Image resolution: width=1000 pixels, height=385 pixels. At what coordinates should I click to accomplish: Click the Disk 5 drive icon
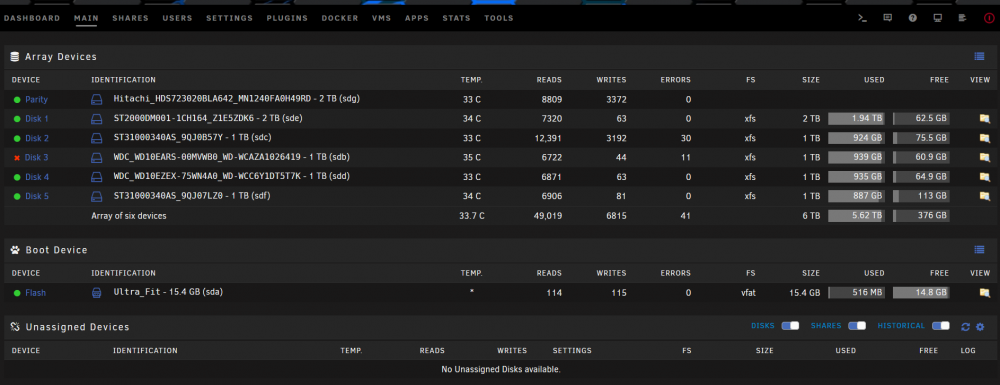(x=96, y=196)
